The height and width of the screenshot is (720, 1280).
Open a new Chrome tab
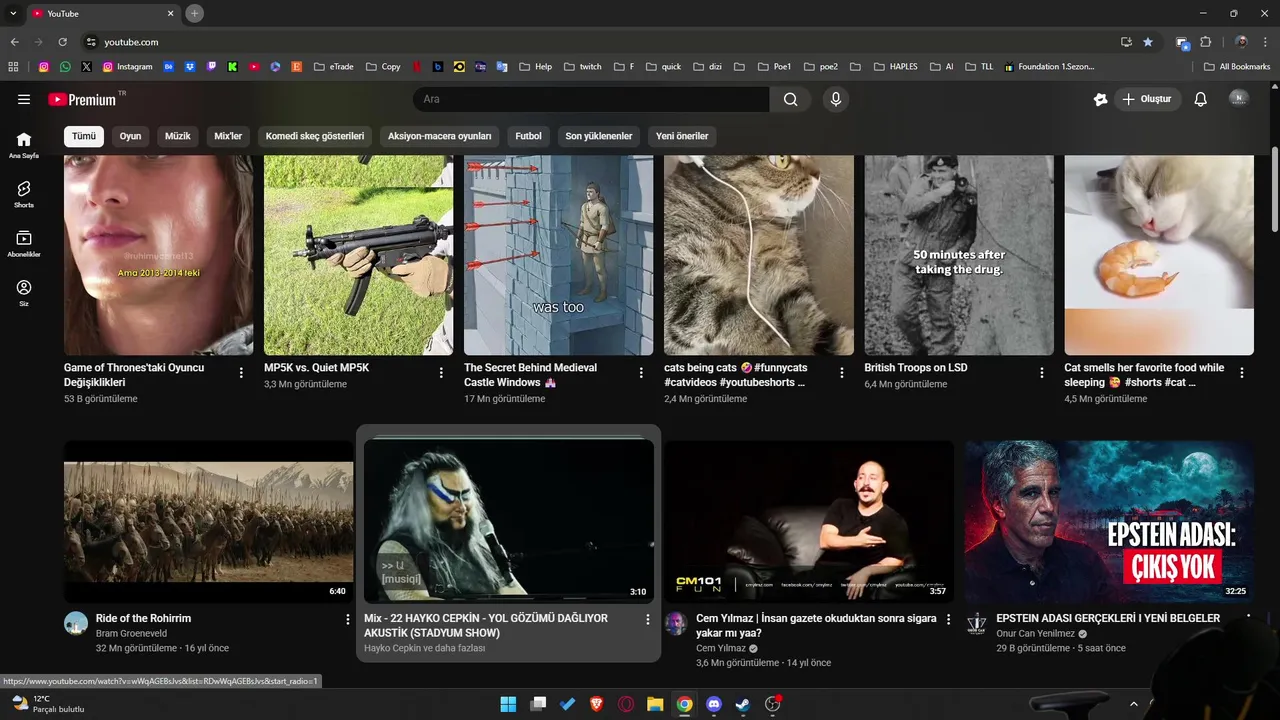(194, 13)
